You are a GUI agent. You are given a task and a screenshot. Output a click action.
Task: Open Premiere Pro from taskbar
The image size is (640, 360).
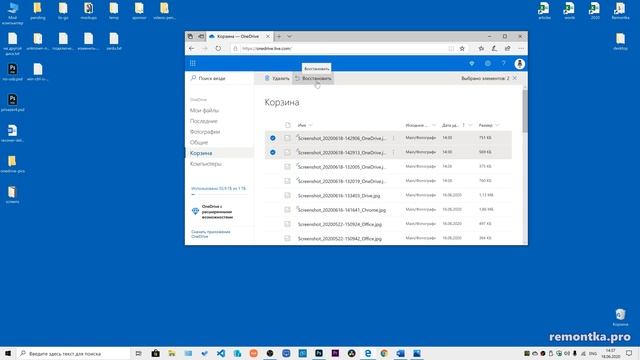click(335, 353)
